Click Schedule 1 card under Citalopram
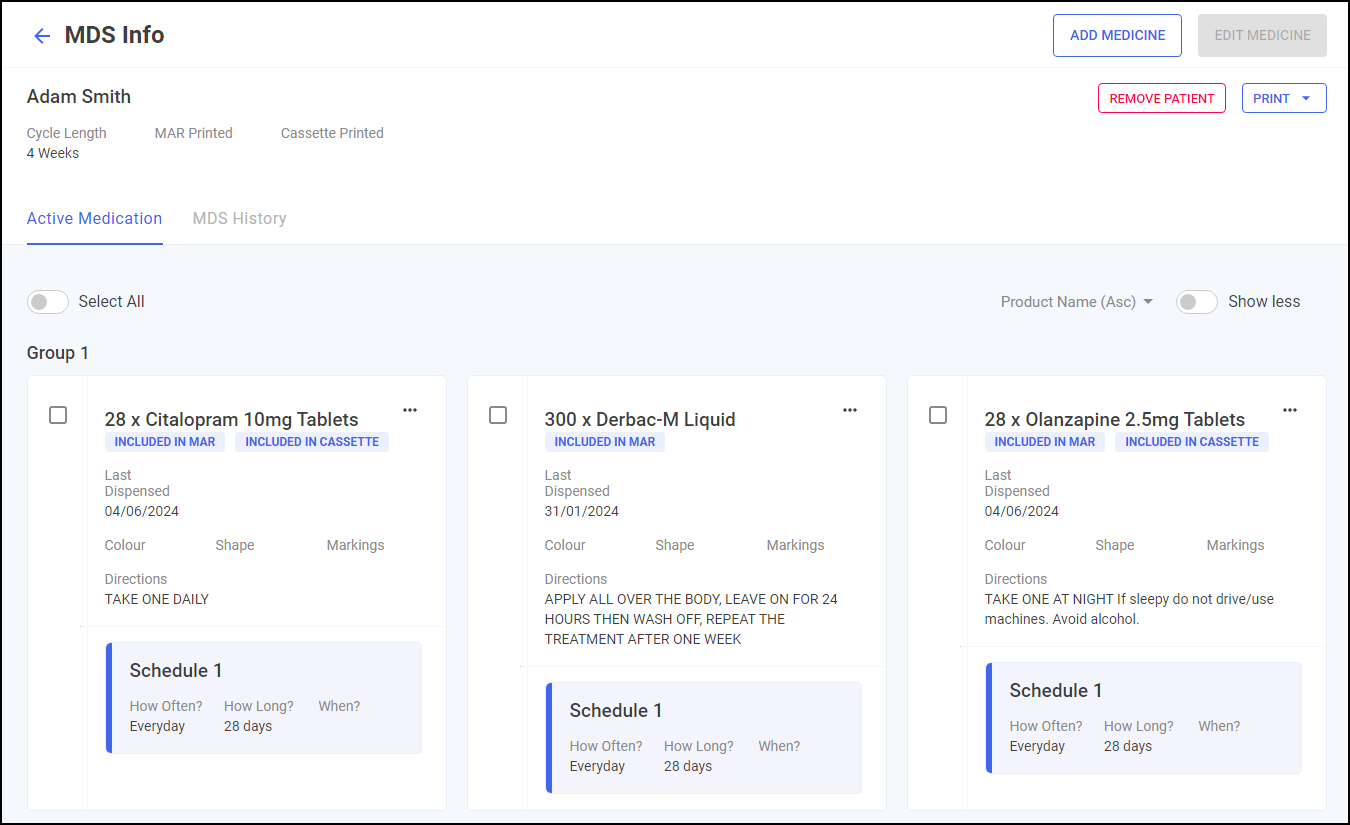Viewport: 1350px width, 825px height. pyautogui.click(x=264, y=698)
